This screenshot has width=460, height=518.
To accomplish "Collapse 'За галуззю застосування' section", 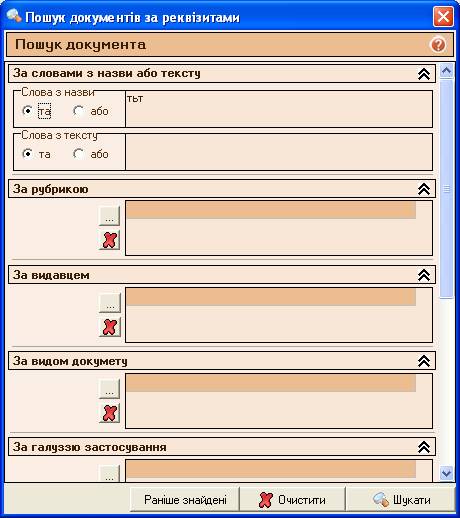I will [x=424, y=447].
